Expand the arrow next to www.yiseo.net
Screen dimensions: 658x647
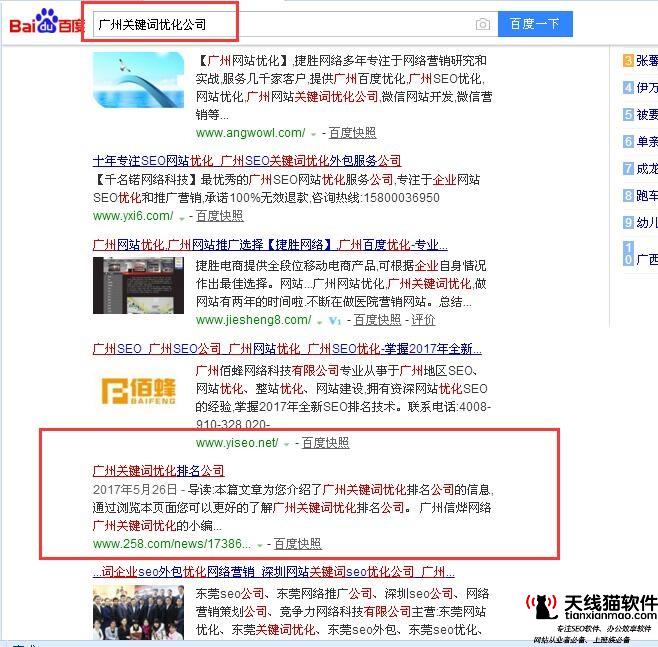[287, 444]
